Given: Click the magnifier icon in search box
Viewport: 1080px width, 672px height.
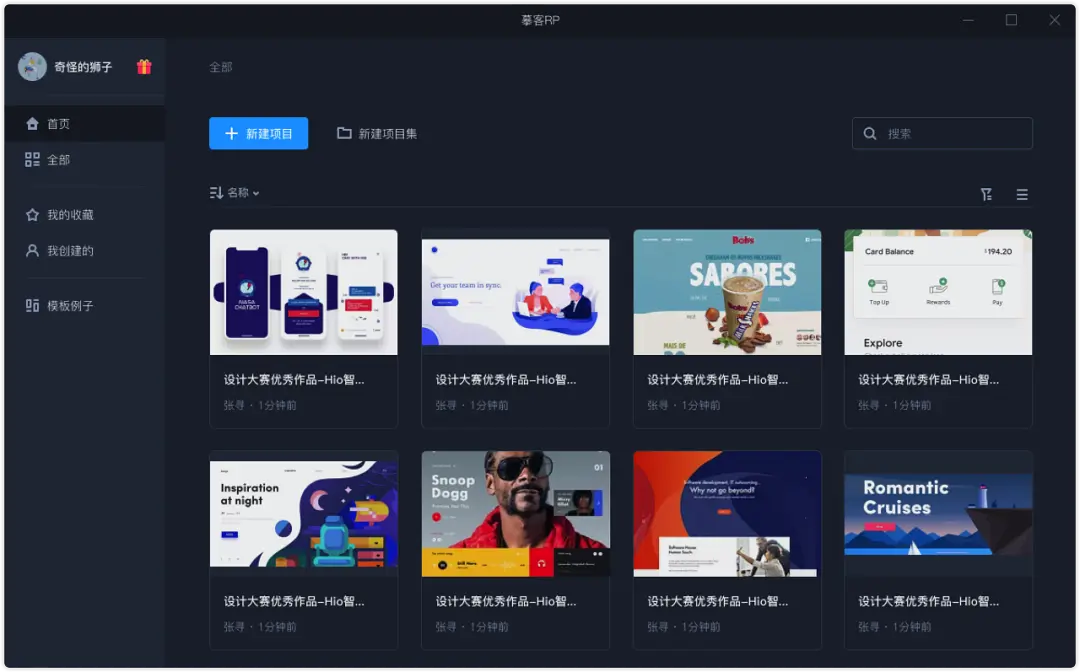Looking at the screenshot, I should pyautogui.click(x=870, y=133).
